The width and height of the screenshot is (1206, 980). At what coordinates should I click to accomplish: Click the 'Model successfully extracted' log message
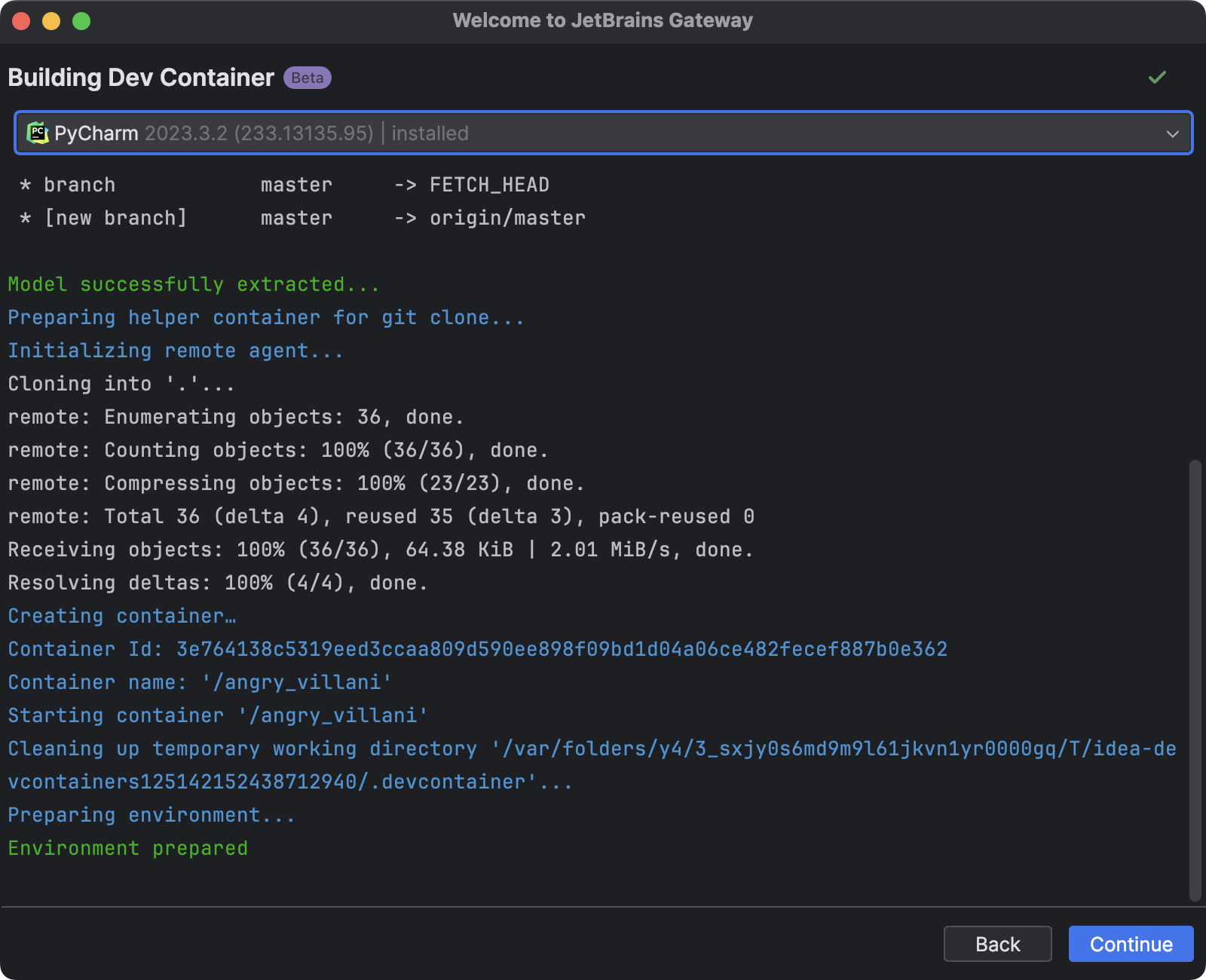[192, 284]
